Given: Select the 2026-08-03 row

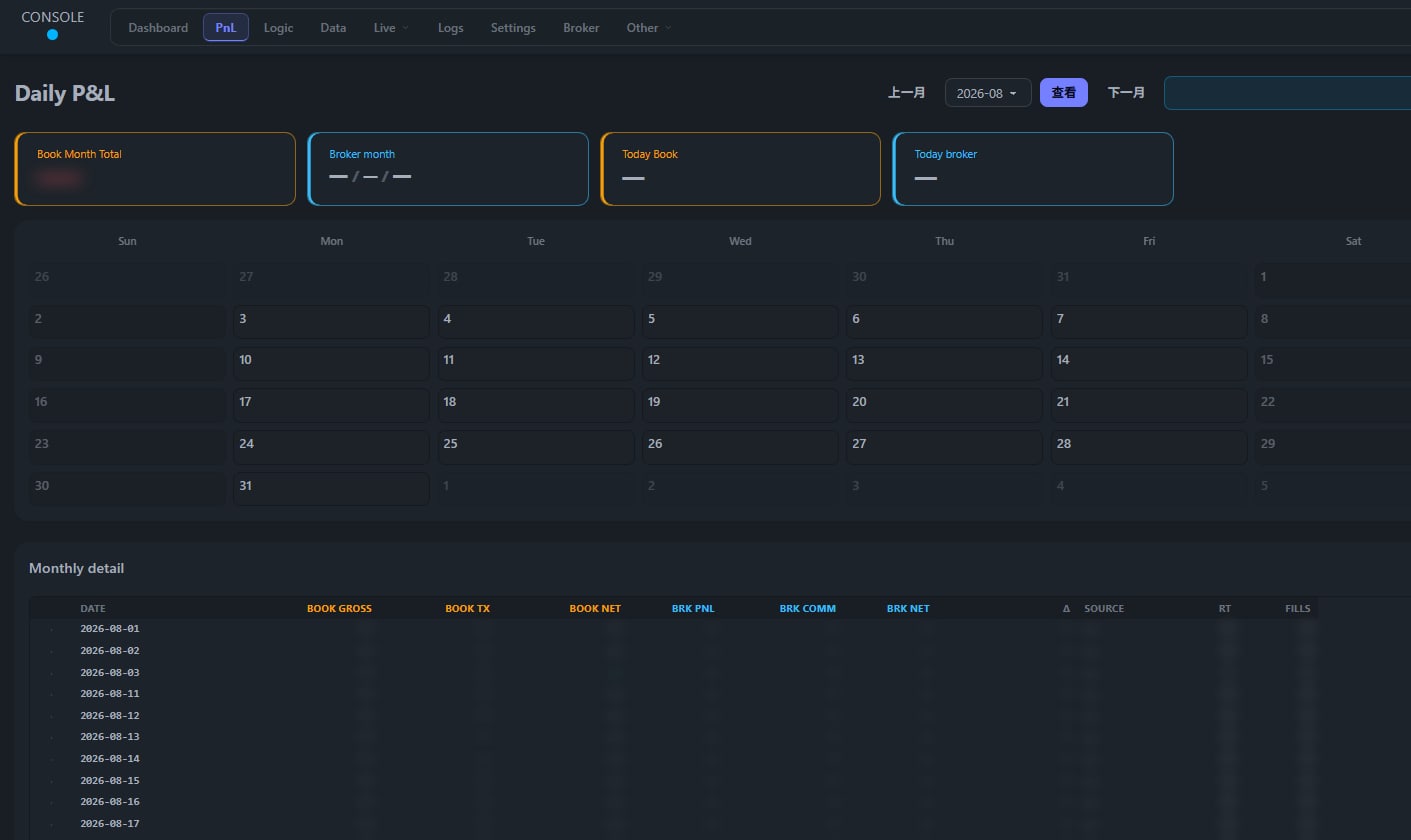Looking at the screenshot, I should click(x=673, y=673).
